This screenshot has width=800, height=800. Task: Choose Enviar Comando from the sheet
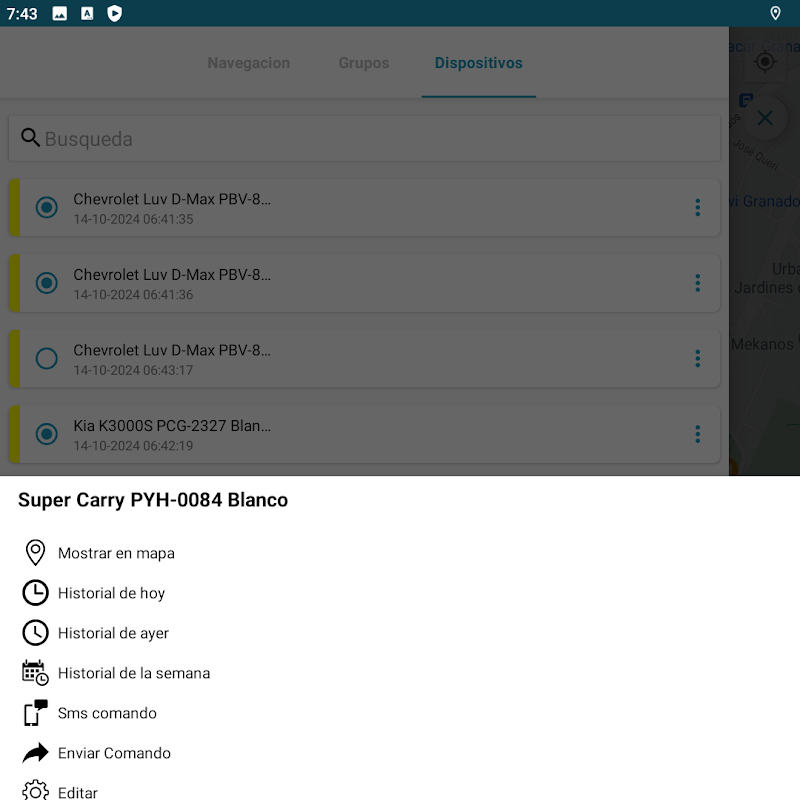[x=114, y=753]
